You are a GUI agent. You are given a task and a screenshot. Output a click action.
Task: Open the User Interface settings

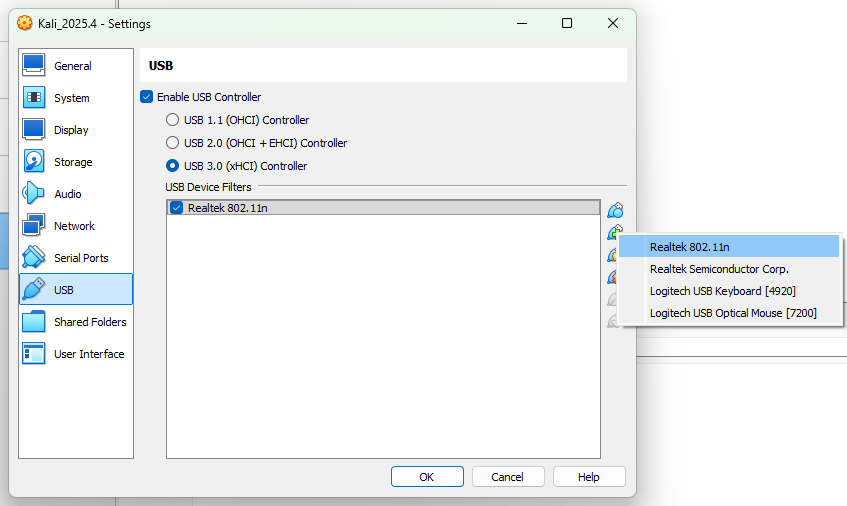[x=88, y=354]
